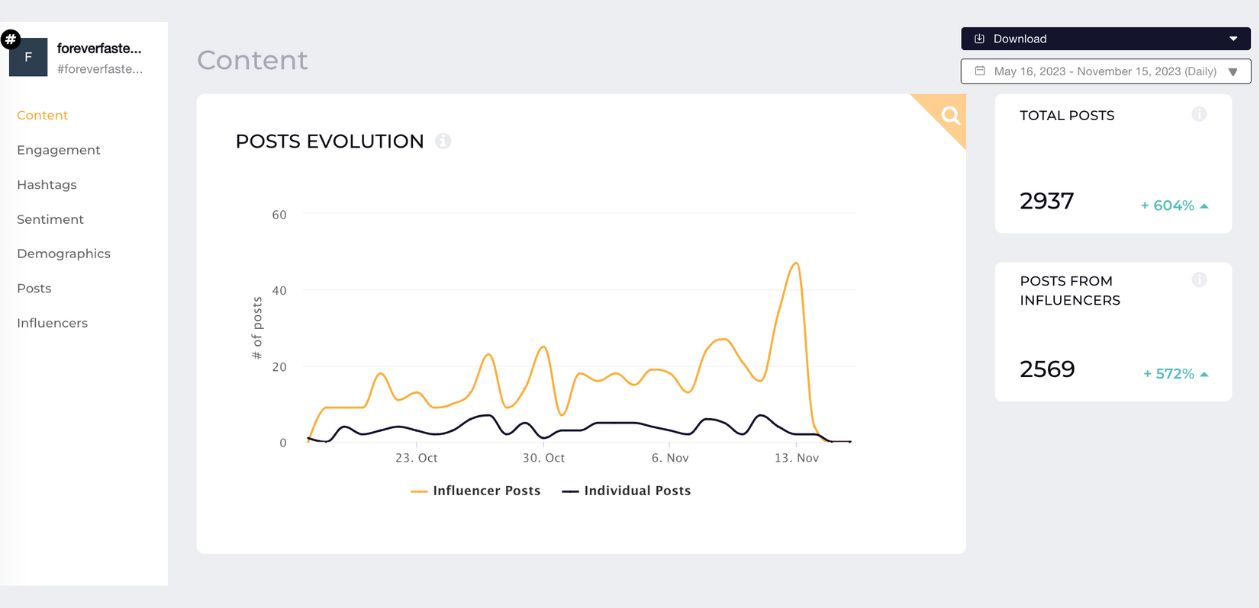The height and width of the screenshot is (608, 1259).
Task: Click the 2569 influencer posts value
Action: click(1048, 369)
